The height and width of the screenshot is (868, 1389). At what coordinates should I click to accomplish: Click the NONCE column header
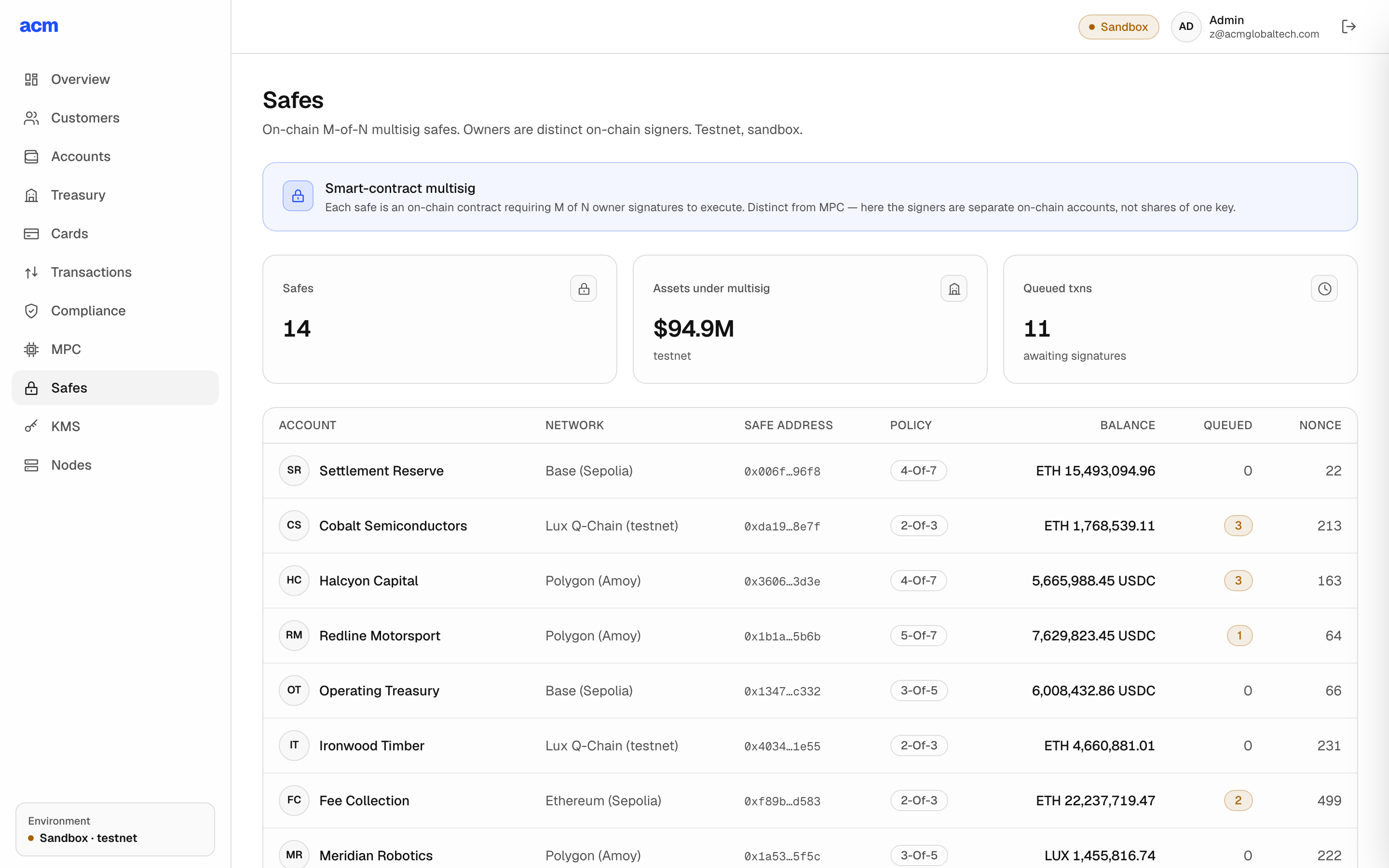(1320, 425)
